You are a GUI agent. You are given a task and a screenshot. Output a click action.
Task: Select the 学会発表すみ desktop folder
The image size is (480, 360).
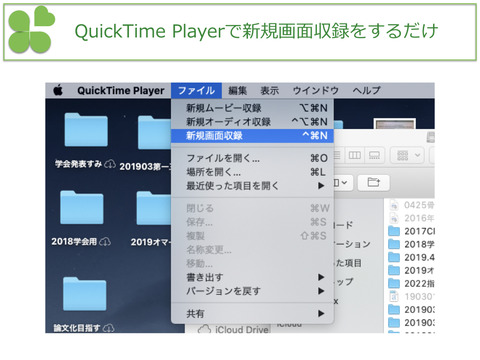coord(86,130)
